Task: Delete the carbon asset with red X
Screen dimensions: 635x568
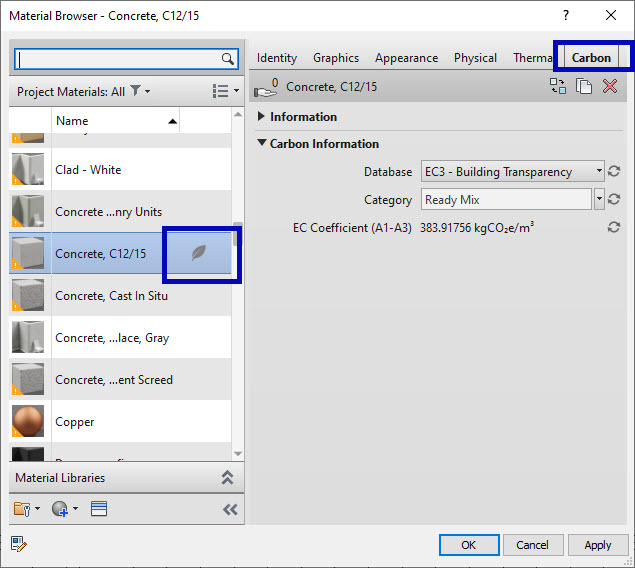Action: pos(609,86)
